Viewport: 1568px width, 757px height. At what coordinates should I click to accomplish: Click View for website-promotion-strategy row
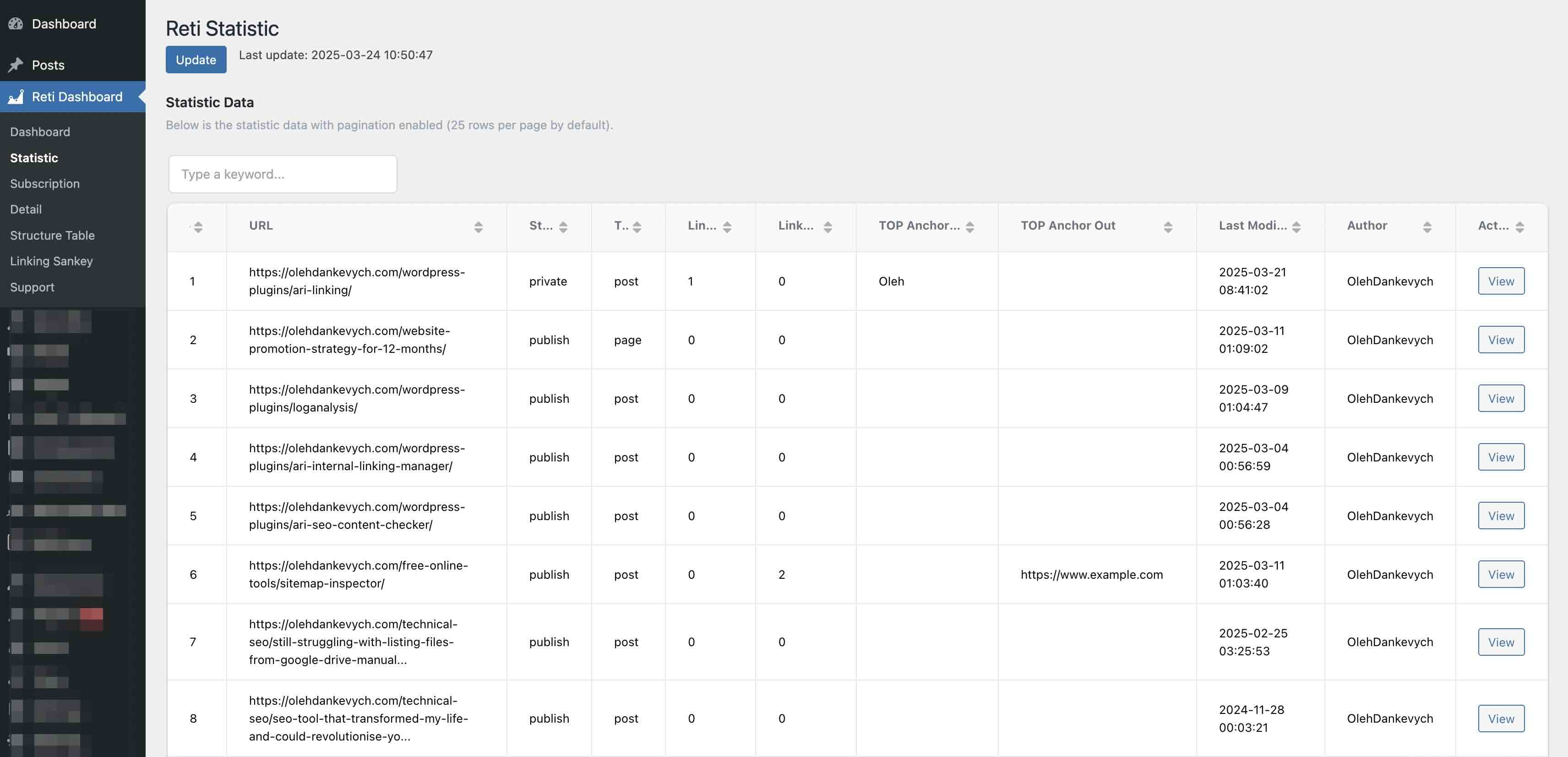tap(1501, 340)
